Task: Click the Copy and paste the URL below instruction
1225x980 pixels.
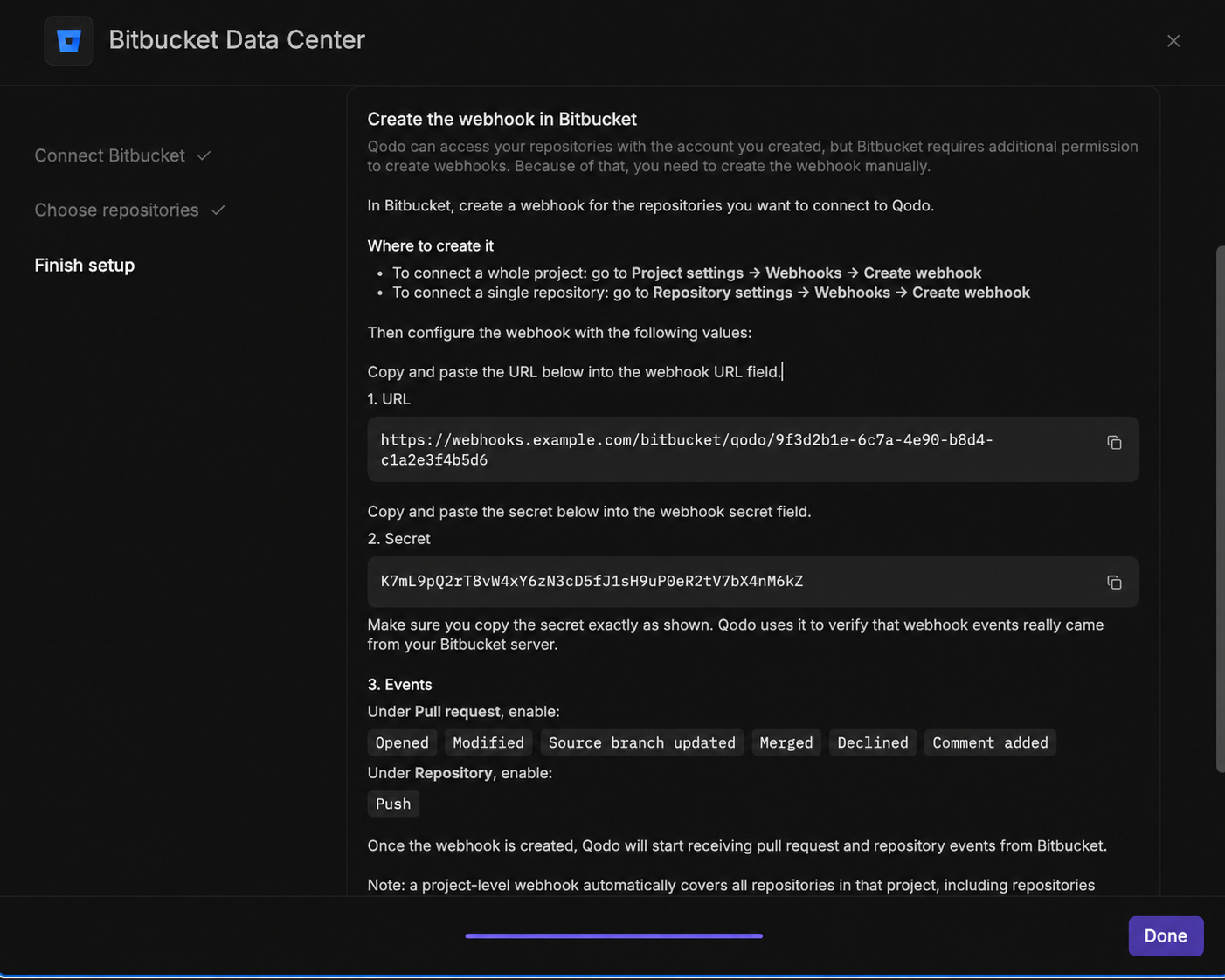Action: coord(574,372)
